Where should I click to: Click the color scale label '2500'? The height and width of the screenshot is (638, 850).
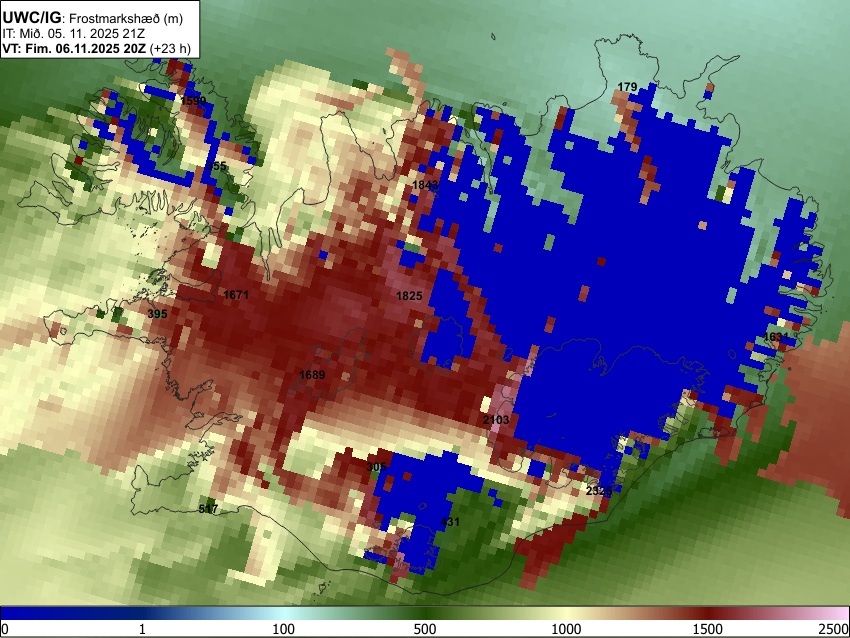point(835,629)
